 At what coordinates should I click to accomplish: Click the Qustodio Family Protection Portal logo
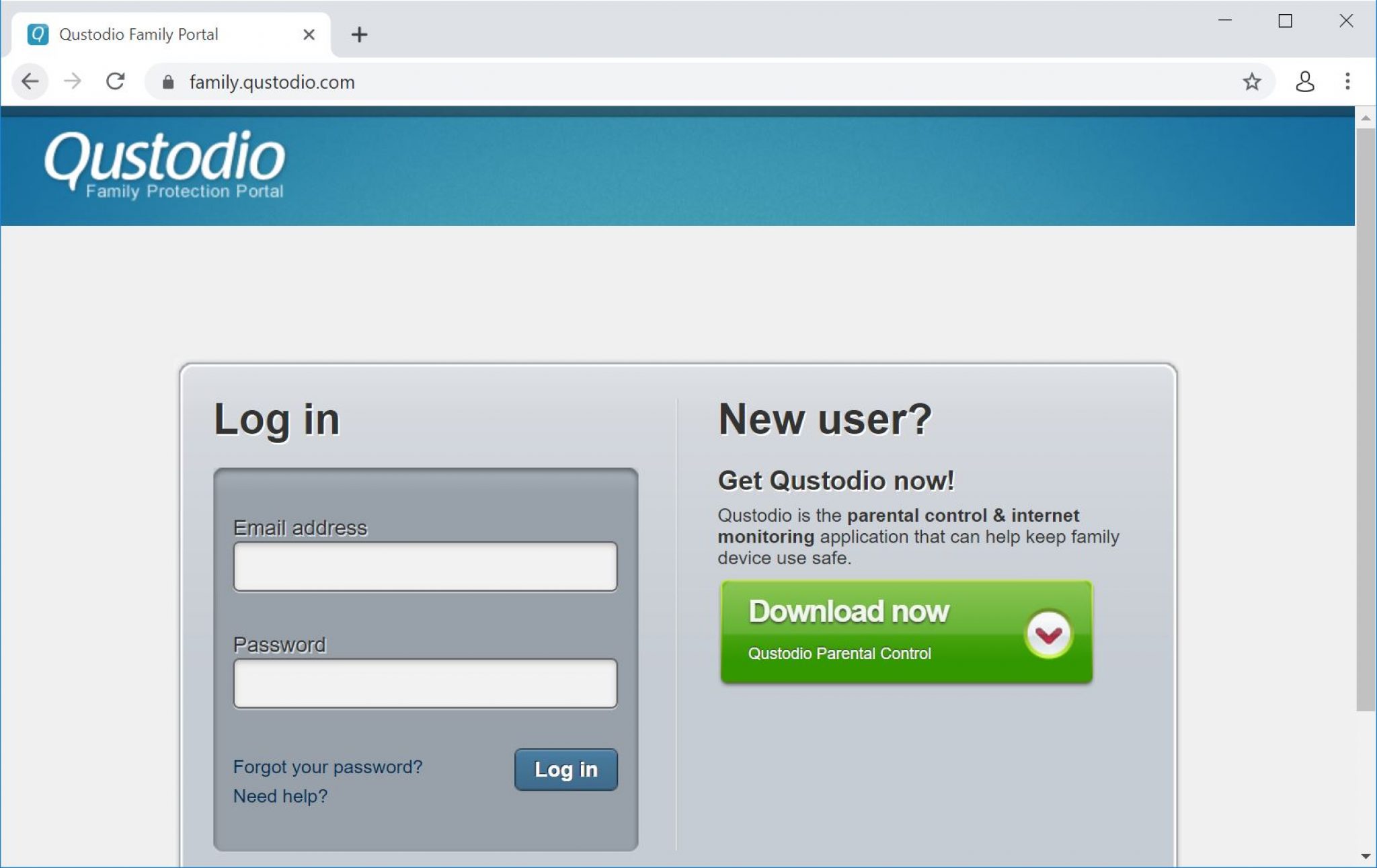(165, 165)
